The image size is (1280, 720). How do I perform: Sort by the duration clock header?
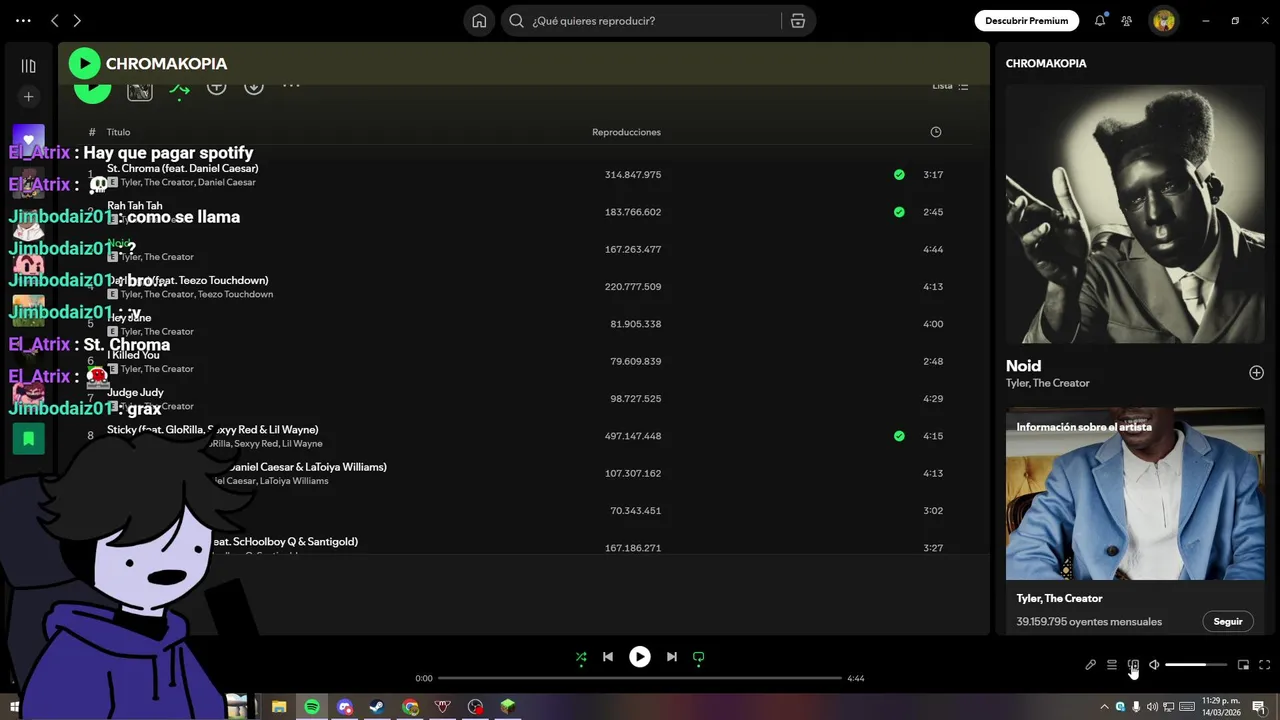coord(935,132)
